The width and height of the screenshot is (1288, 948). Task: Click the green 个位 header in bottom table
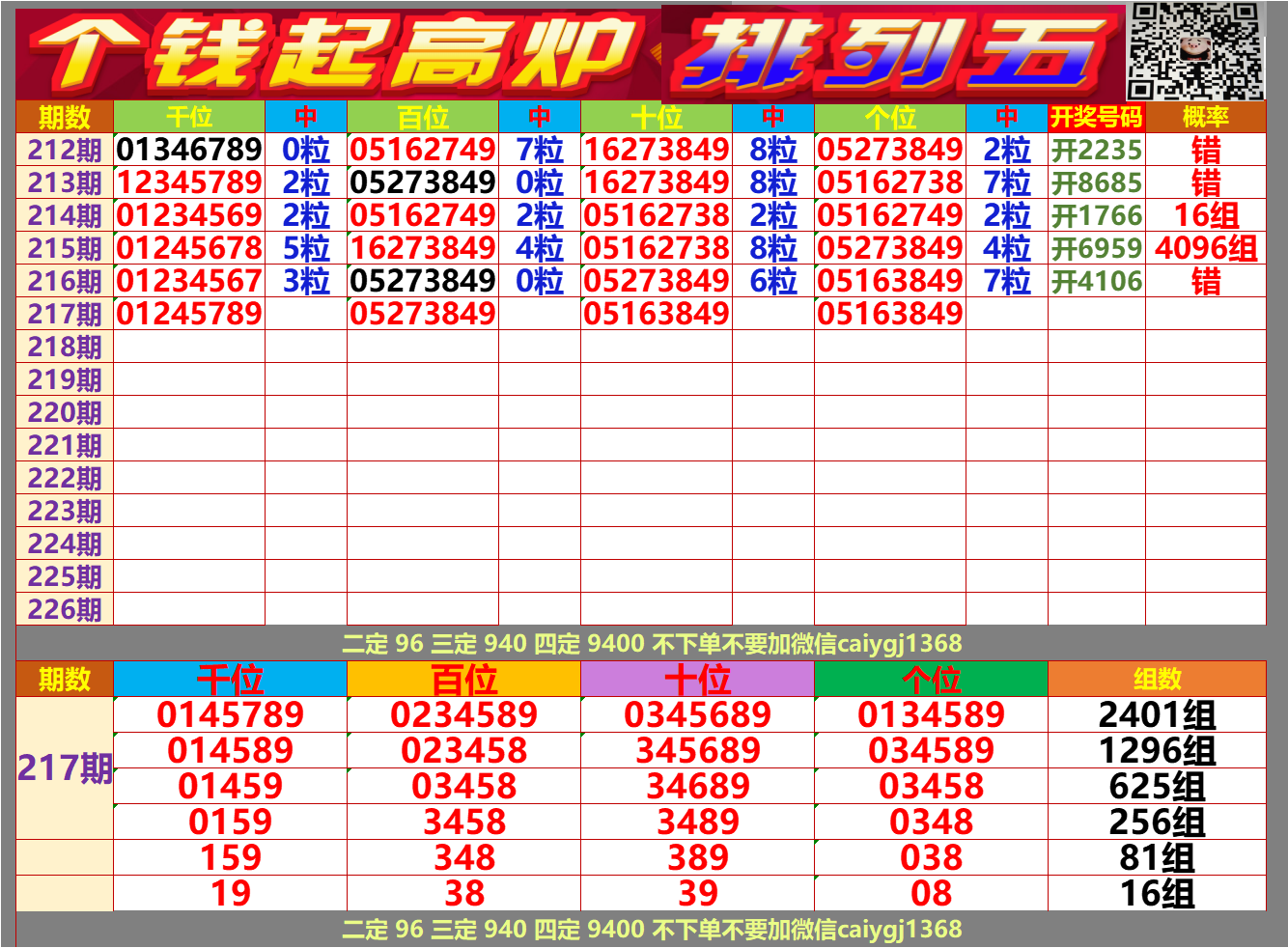point(932,678)
